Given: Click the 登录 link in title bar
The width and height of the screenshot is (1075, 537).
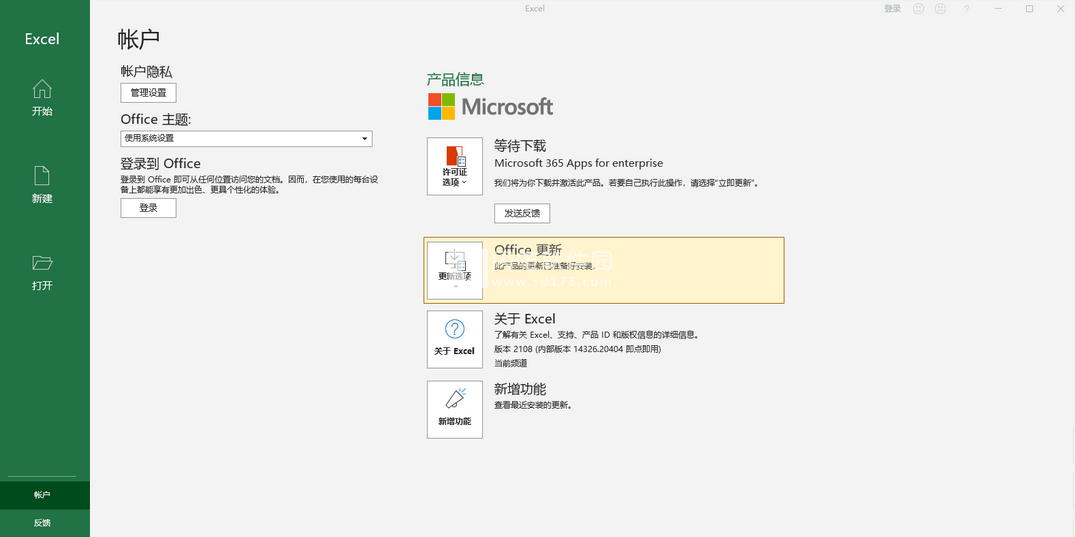Looking at the screenshot, I should tap(892, 9).
